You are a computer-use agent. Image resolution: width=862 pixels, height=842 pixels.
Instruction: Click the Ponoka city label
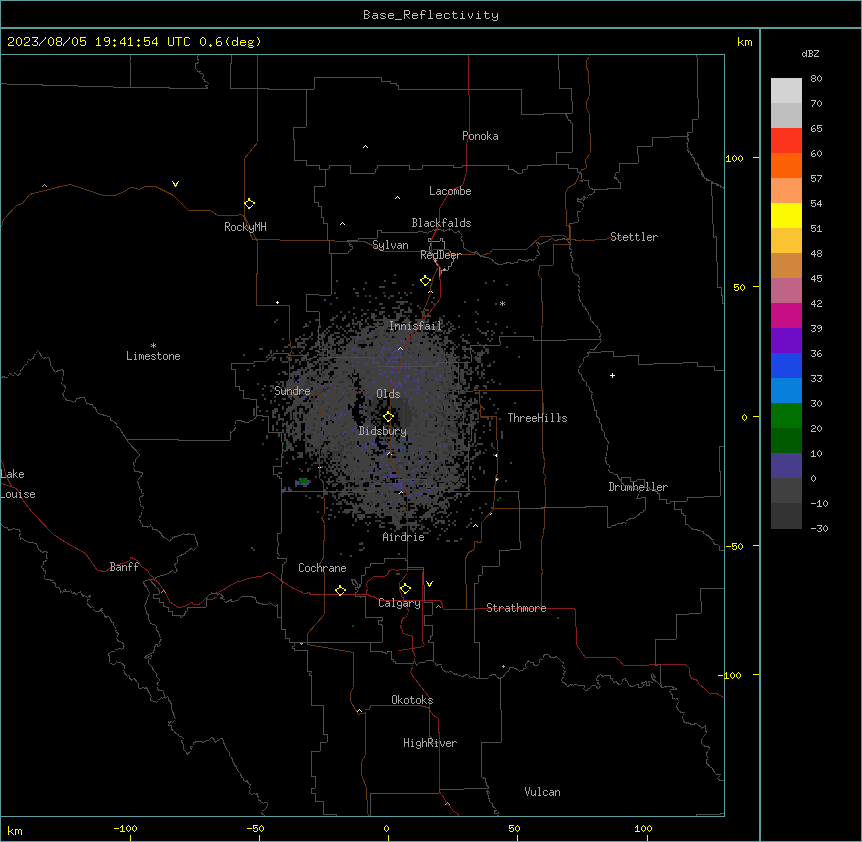(x=480, y=136)
